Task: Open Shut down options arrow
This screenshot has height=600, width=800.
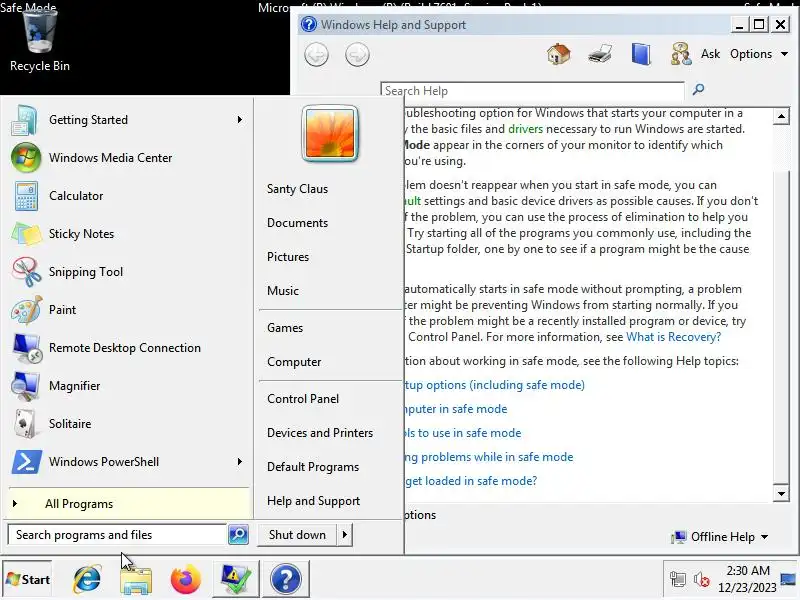Action: coord(344,535)
